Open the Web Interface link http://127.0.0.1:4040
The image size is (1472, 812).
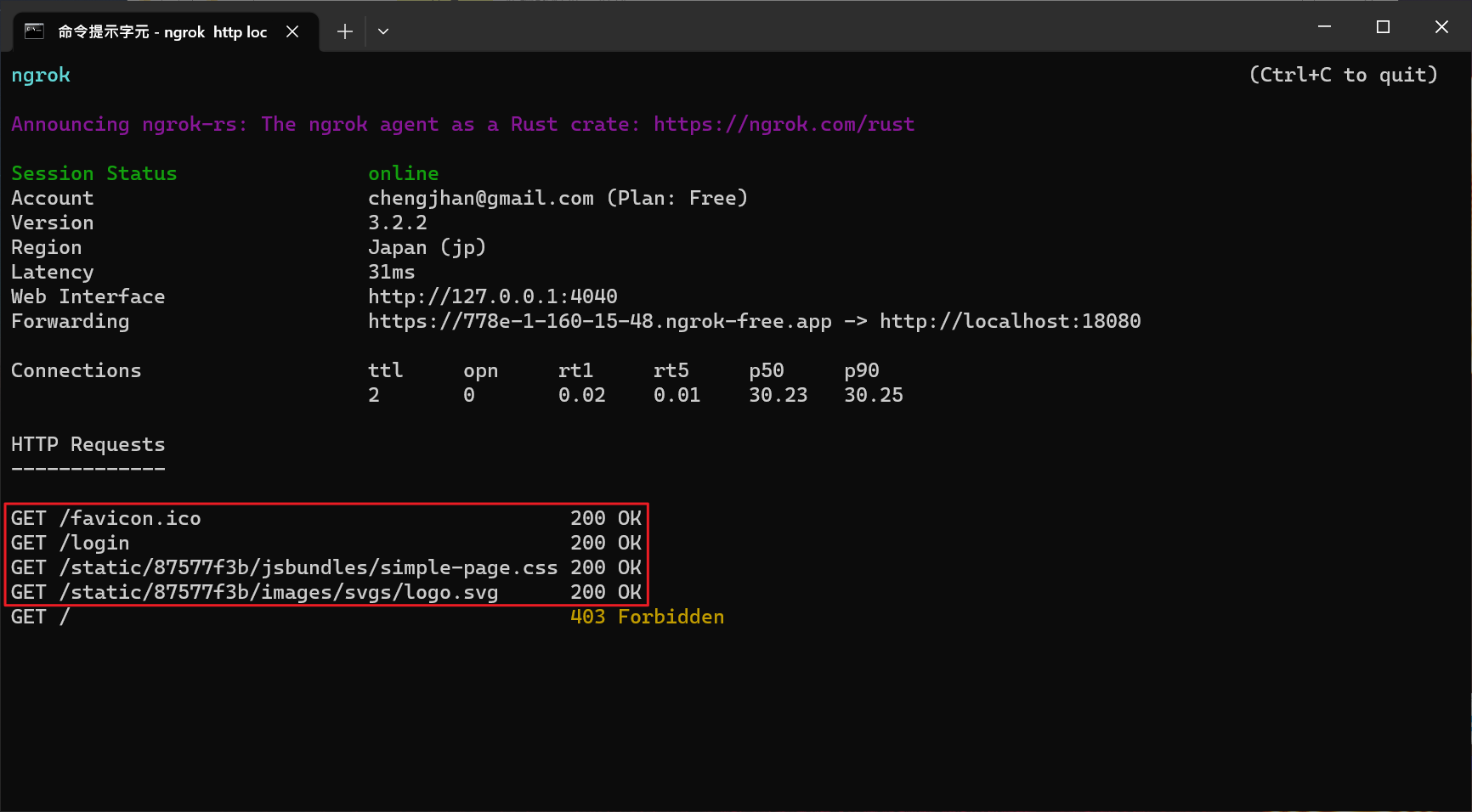point(491,296)
